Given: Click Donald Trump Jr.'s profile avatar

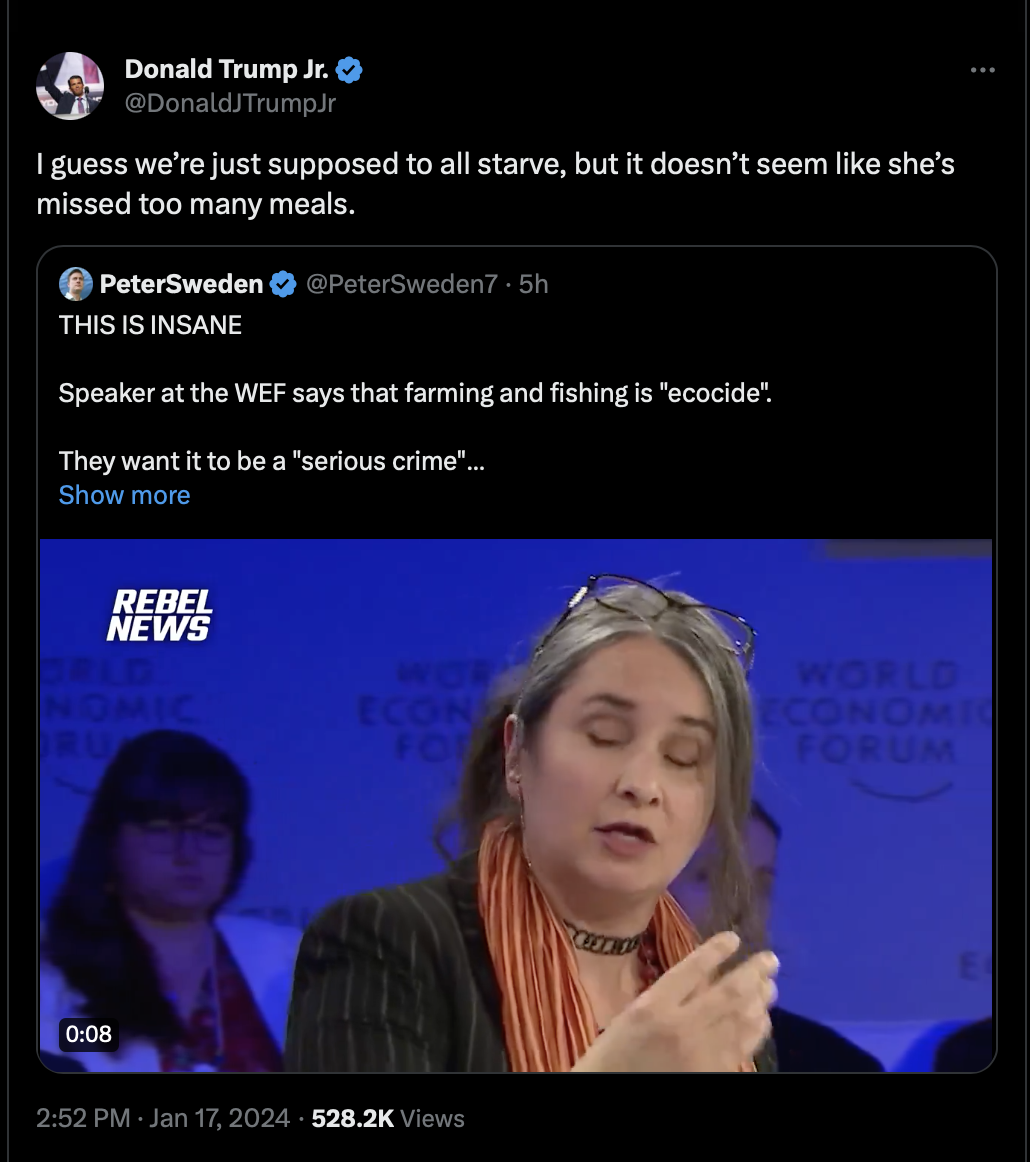Looking at the screenshot, I should coord(70,86).
